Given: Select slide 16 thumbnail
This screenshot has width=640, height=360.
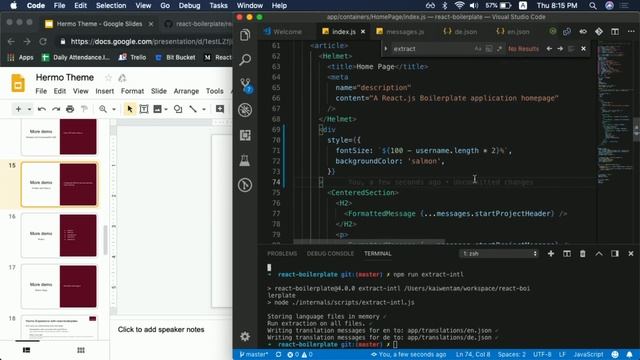Looking at the screenshot, I should (x=60, y=236).
